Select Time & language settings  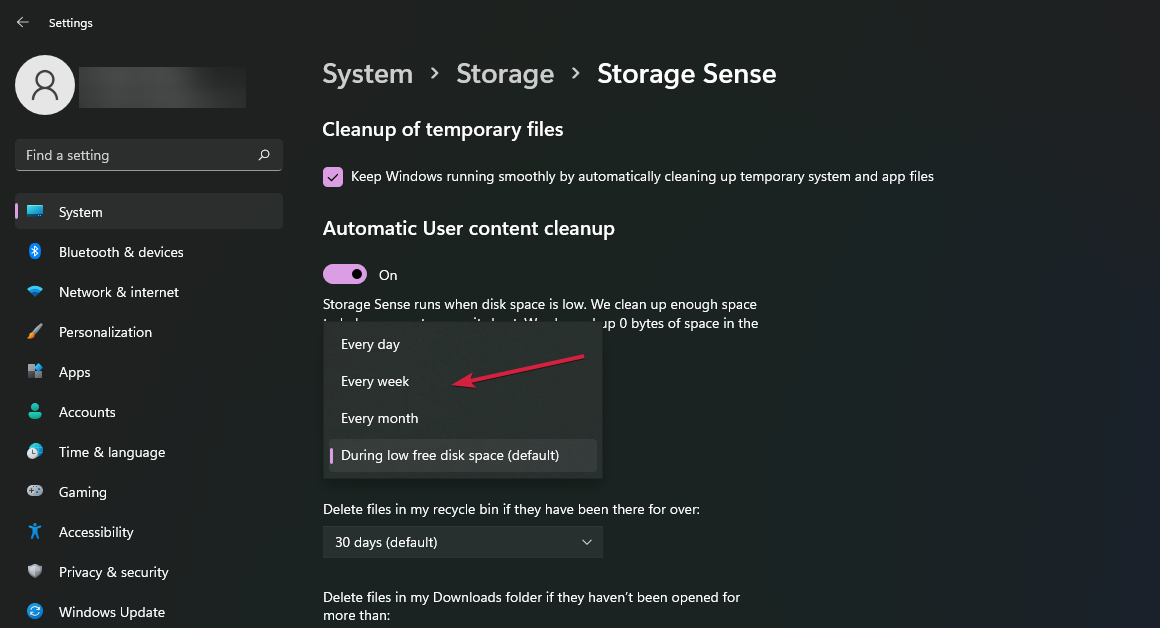click(111, 452)
